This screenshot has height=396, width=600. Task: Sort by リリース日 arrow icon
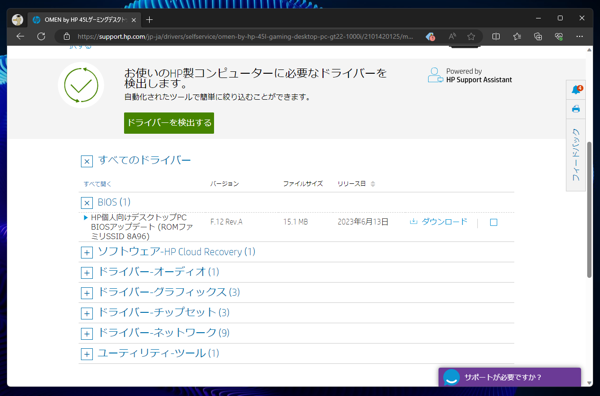click(373, 184)
